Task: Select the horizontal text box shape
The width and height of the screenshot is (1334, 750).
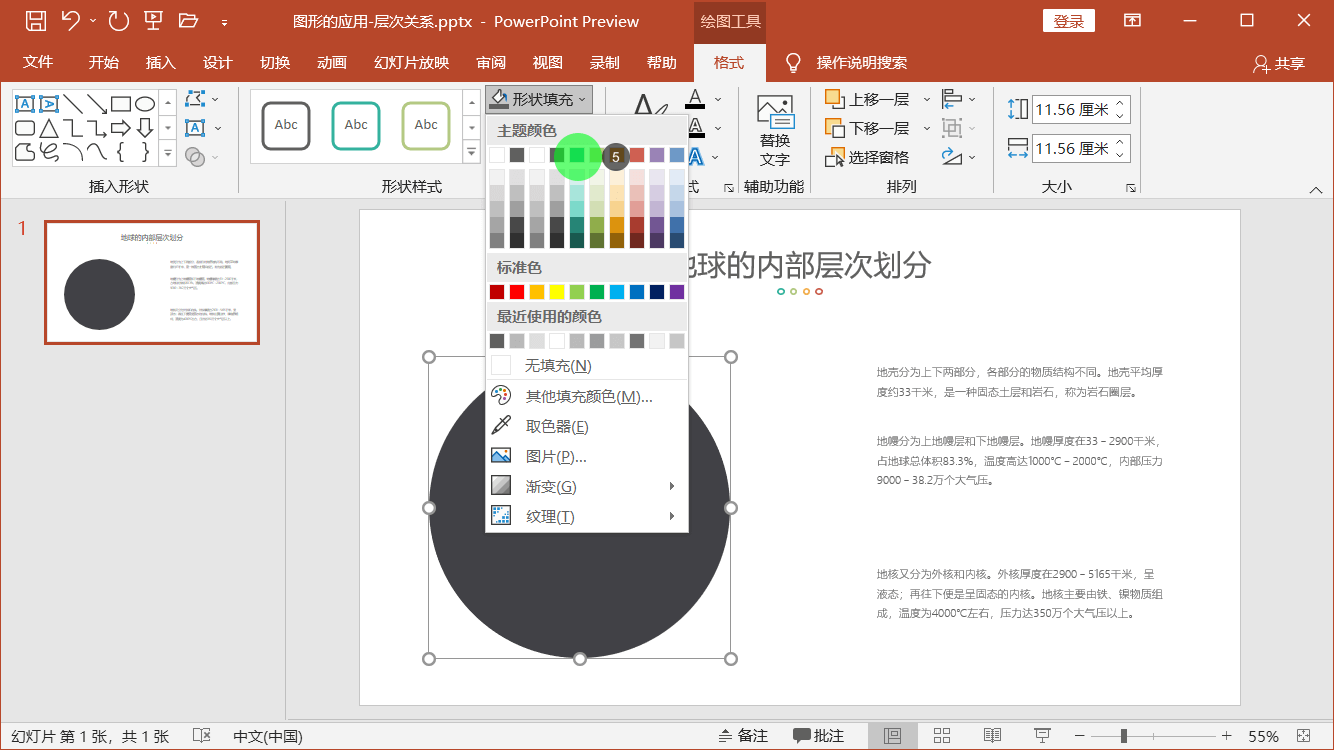Action: 25,103
